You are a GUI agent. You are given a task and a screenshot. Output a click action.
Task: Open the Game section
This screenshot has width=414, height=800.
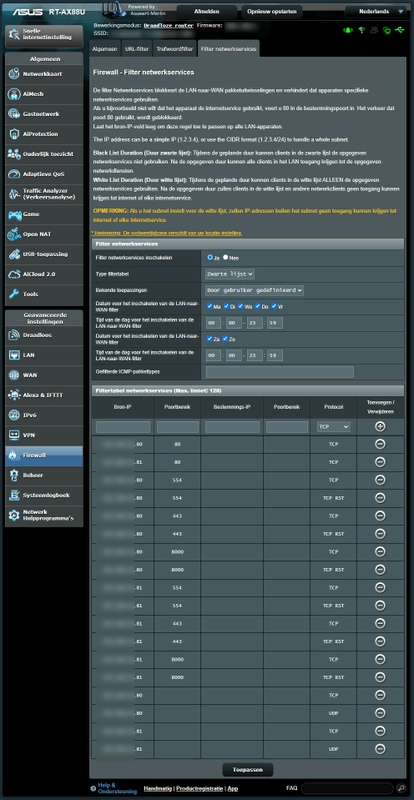[44, 214]
